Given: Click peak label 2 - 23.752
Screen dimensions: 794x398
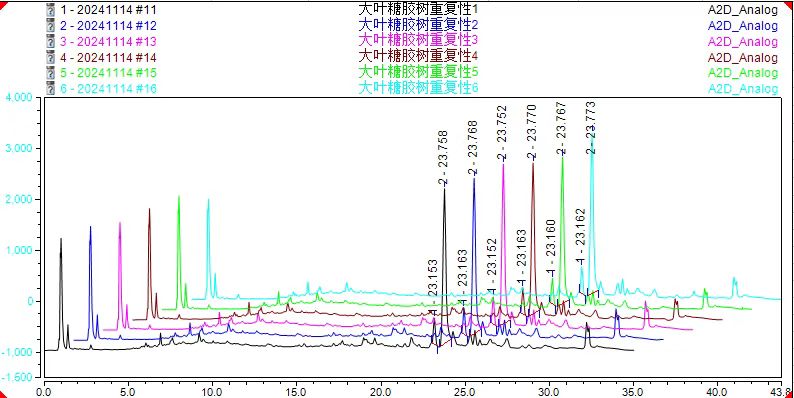Looking at the screenshot, I should 502,133.
